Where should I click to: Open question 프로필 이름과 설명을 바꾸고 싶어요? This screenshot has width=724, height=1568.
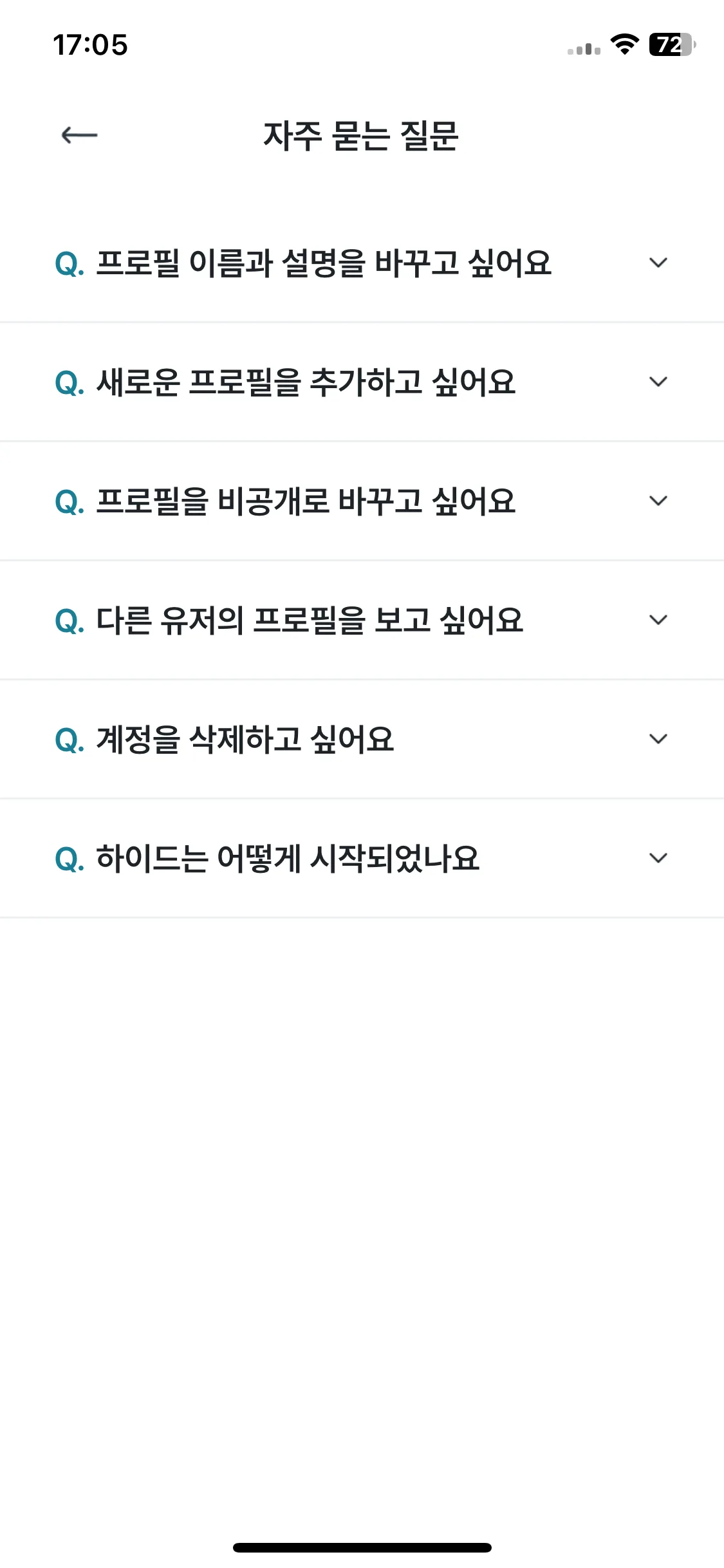click(362, 263)
